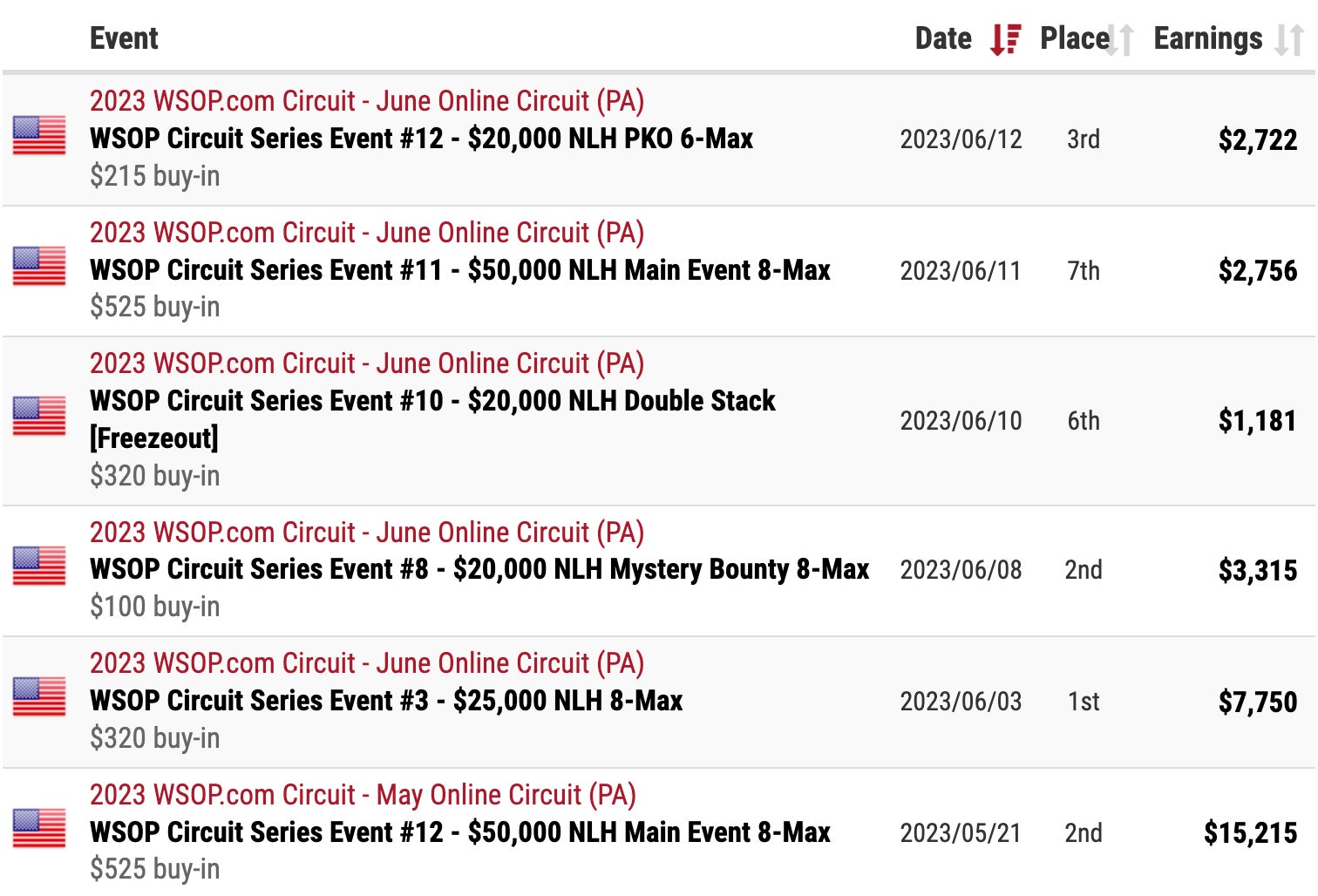The image size is (1318, 896).
Task: Click the $15,215 earnings amount
Action: click(x=1250, y=832)
